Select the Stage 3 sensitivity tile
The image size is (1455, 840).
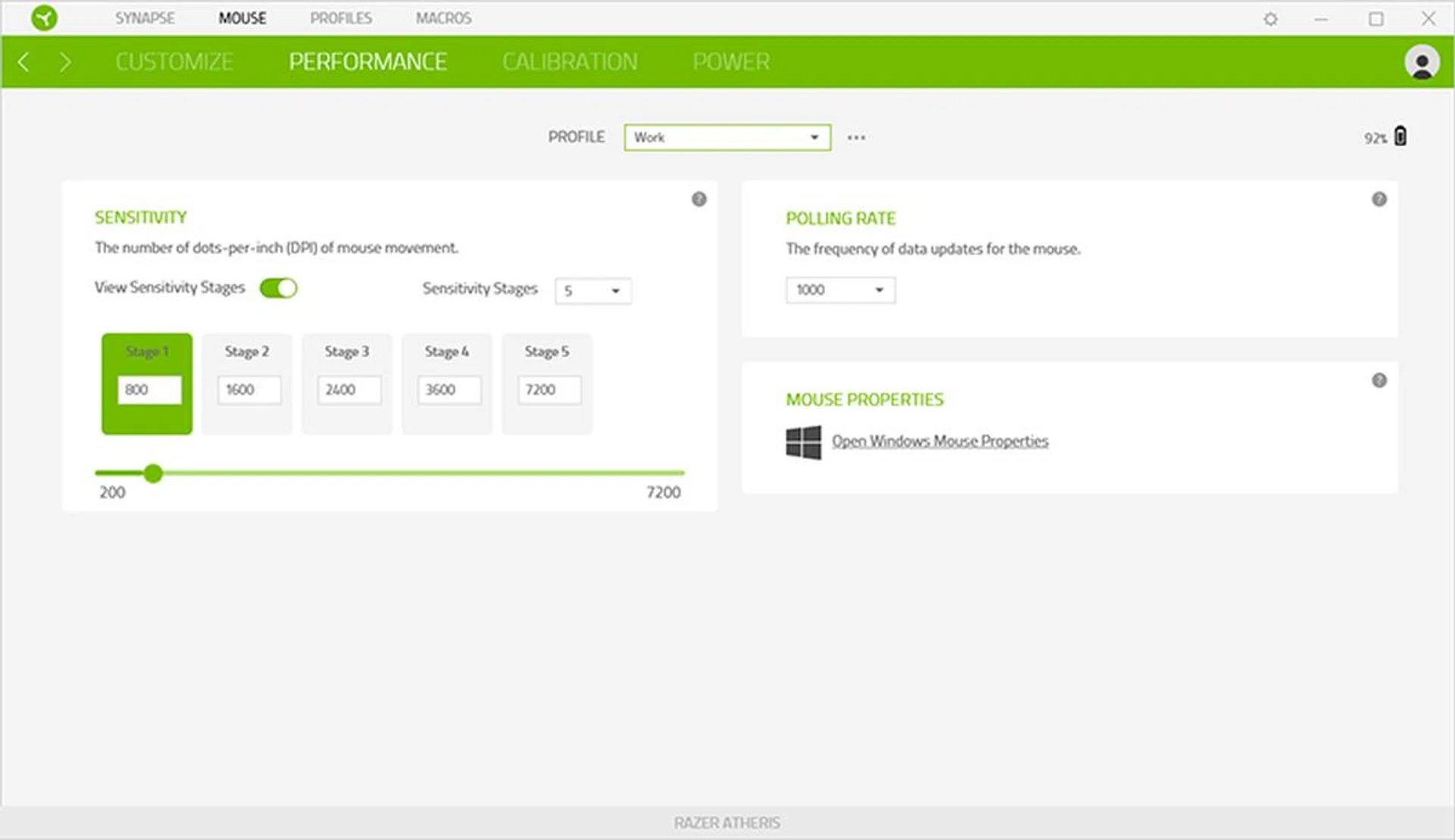347,352
